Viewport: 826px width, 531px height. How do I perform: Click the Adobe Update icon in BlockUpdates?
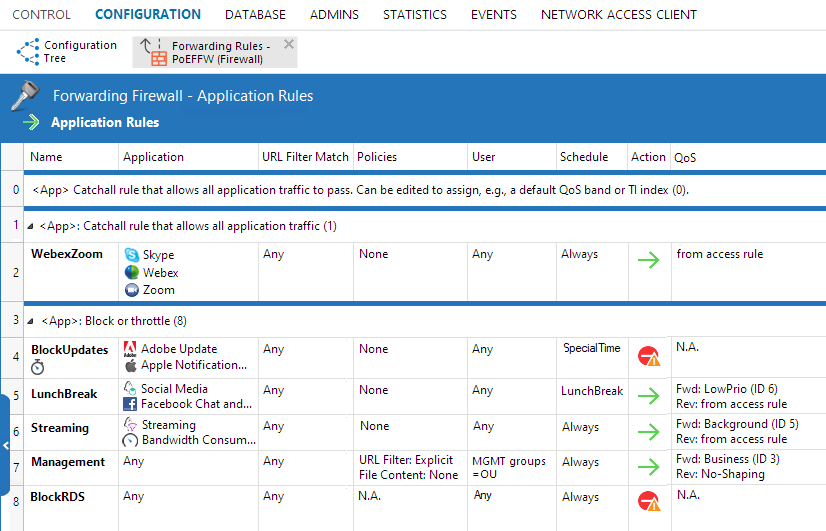(x=130, y=349)
